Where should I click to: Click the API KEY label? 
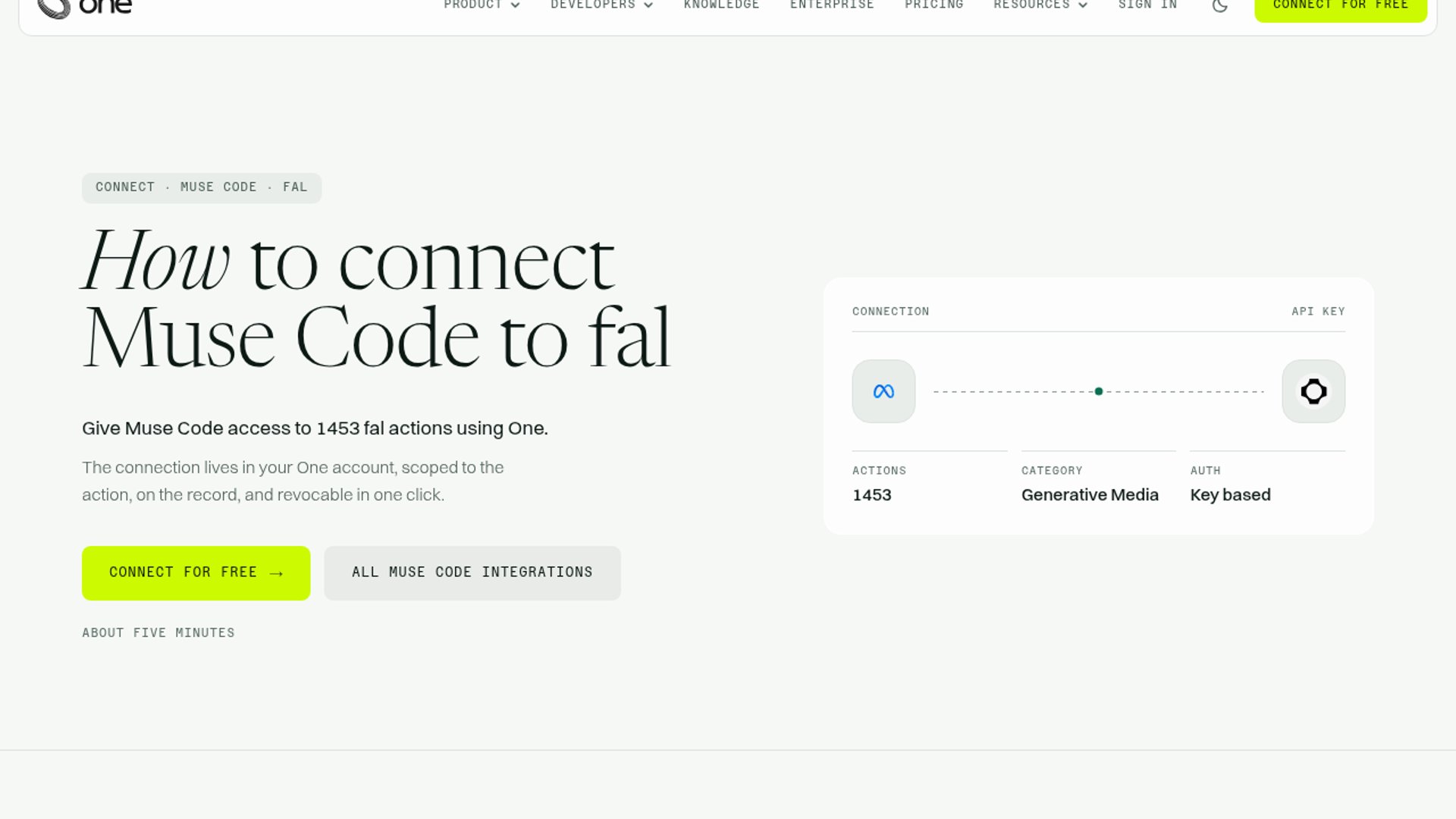[1318, 312]
